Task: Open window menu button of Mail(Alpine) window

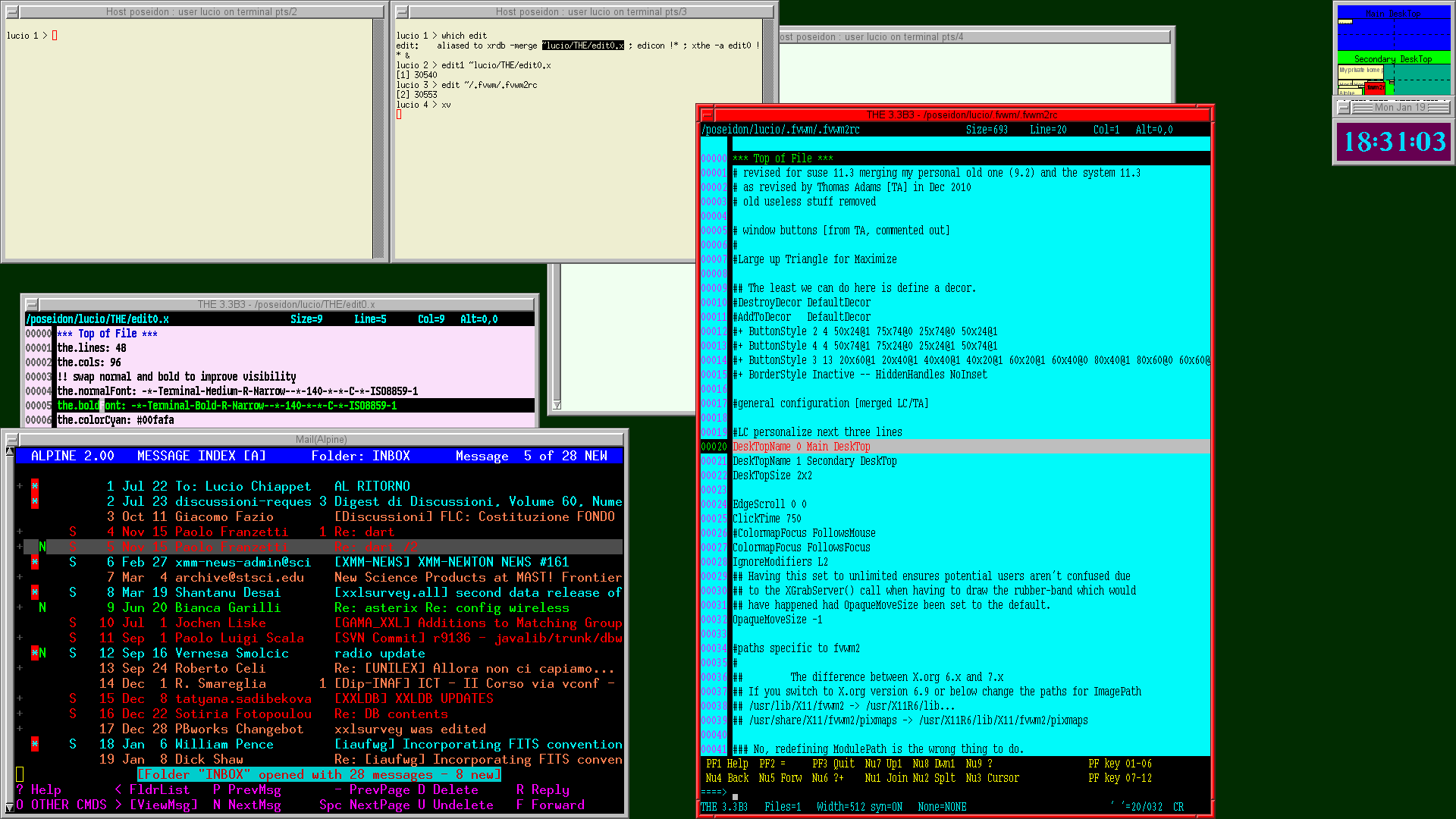Action: (x=12, y=439)
